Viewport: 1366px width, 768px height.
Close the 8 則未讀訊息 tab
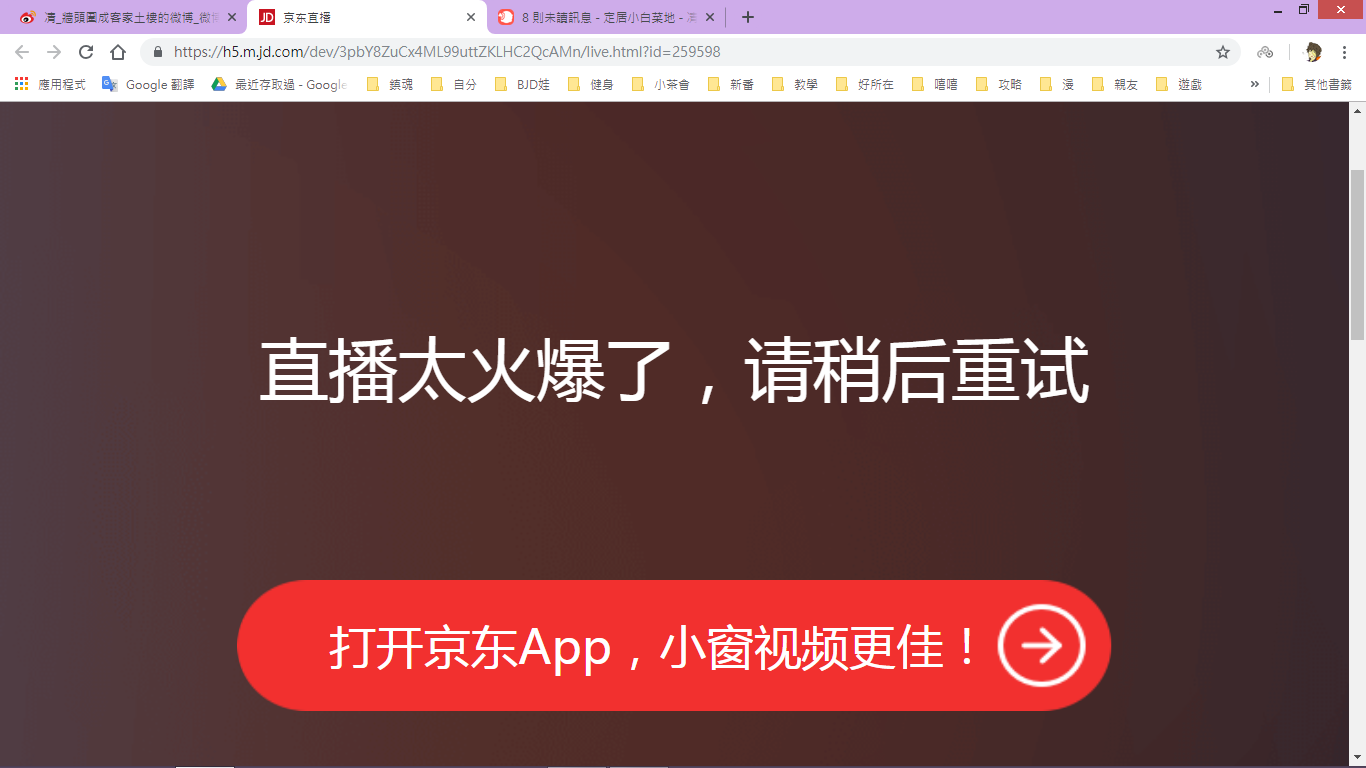[x=710, y=17]
